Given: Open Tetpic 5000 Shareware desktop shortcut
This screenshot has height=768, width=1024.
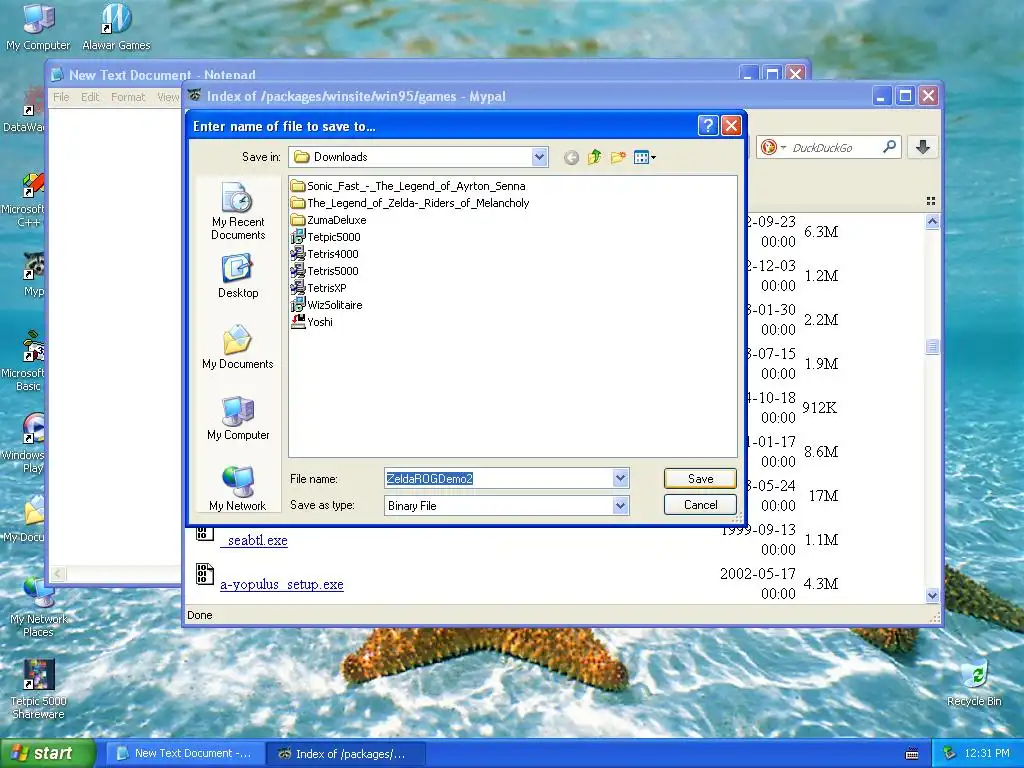Looking at the screenshot, I should coord(39,689).
